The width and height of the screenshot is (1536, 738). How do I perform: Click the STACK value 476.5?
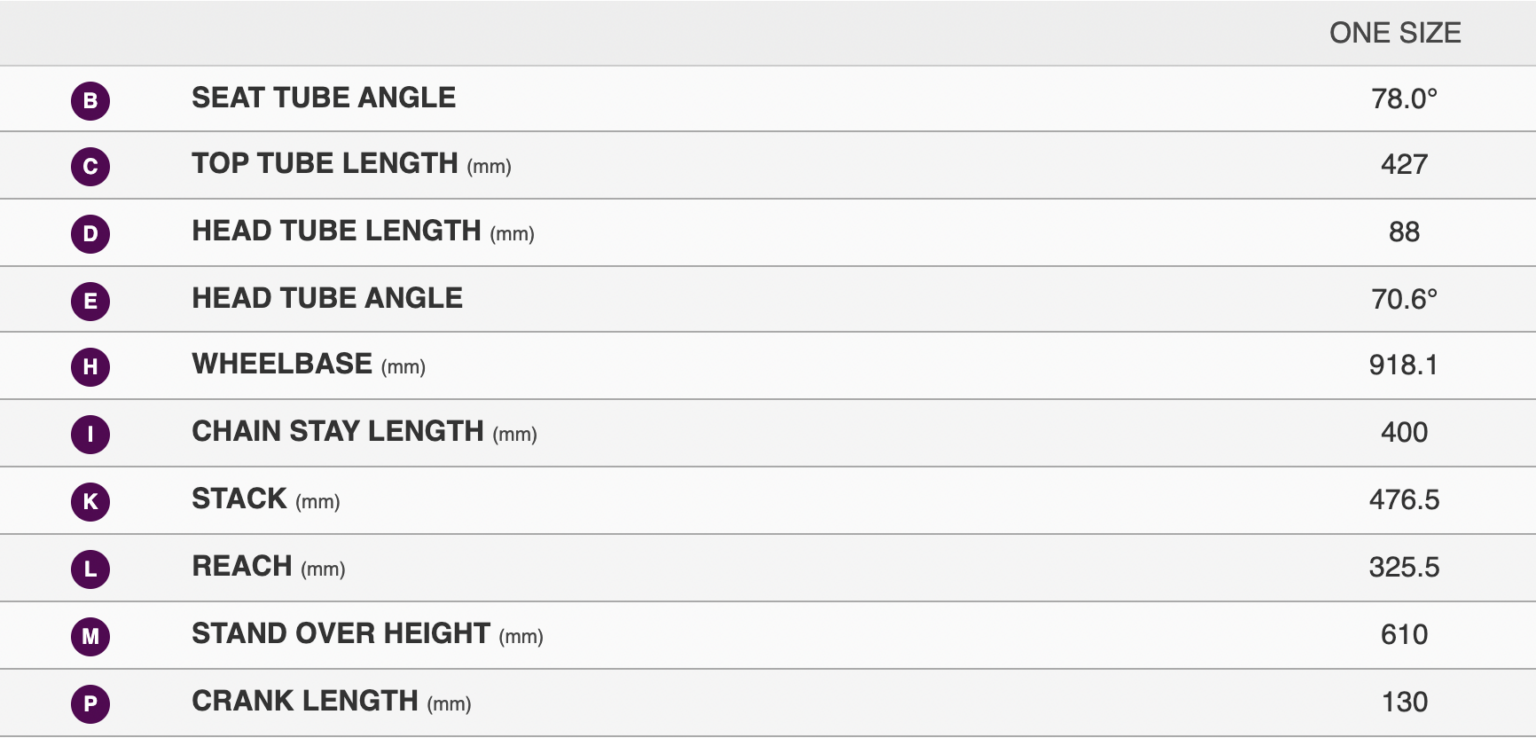pyautogui.click(x=1404, y=499)
